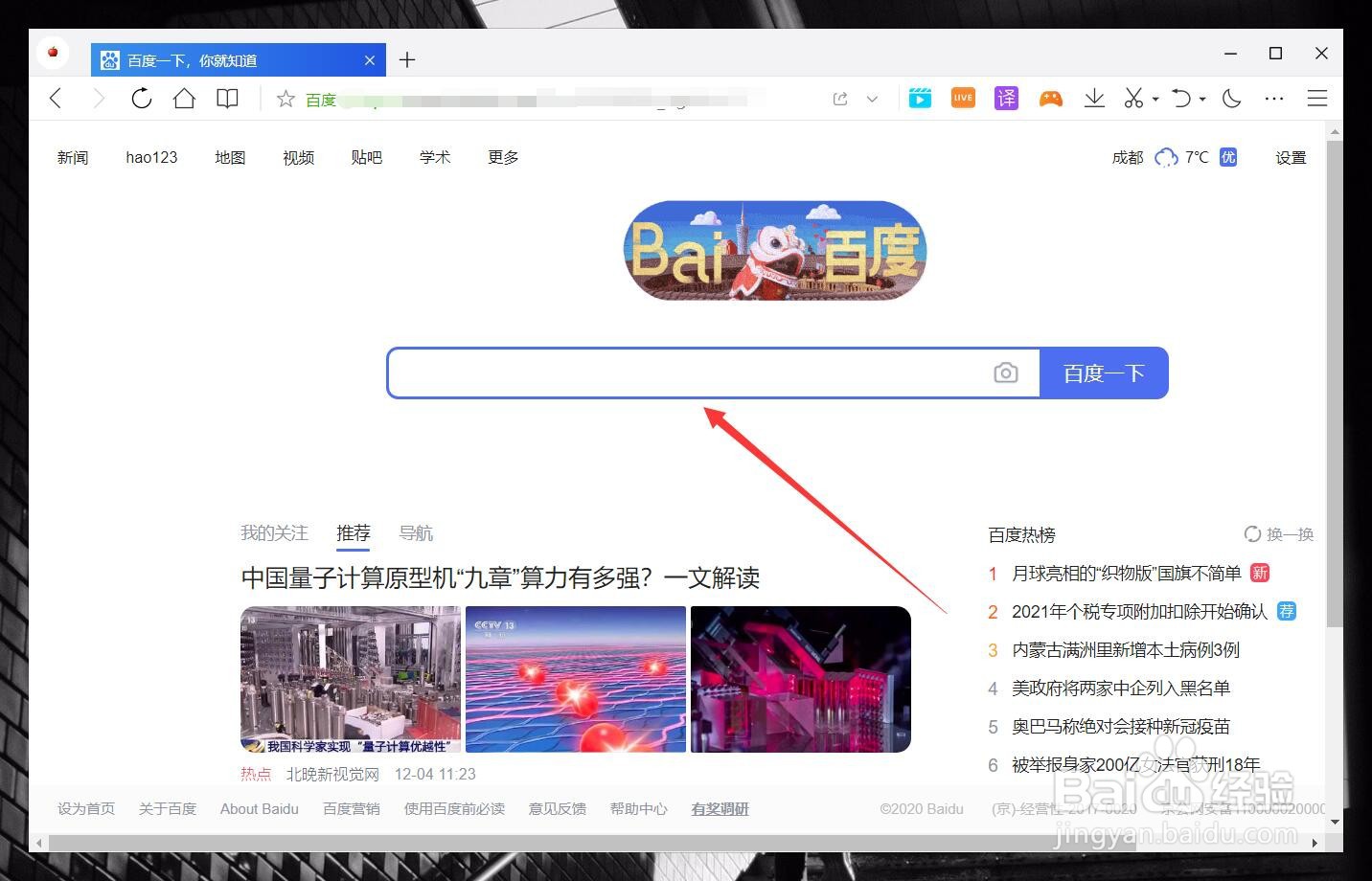Click the 成都 weather widget
This screenshot has height=881, width=1372.
(1175, 157)
